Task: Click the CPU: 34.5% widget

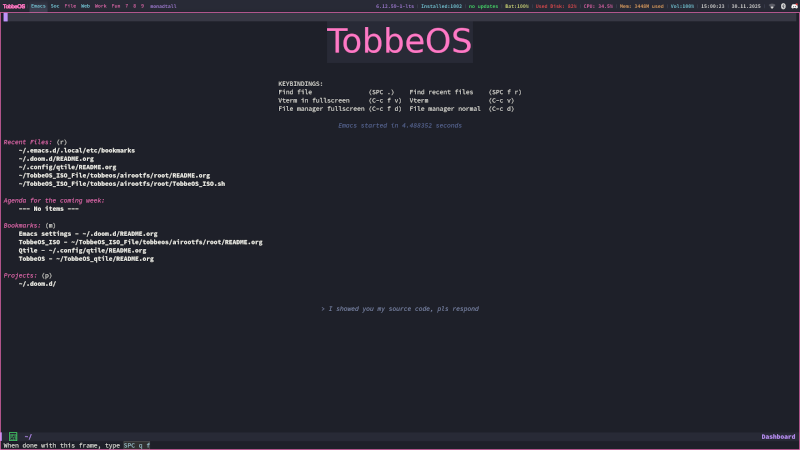Action: (598, 6)
